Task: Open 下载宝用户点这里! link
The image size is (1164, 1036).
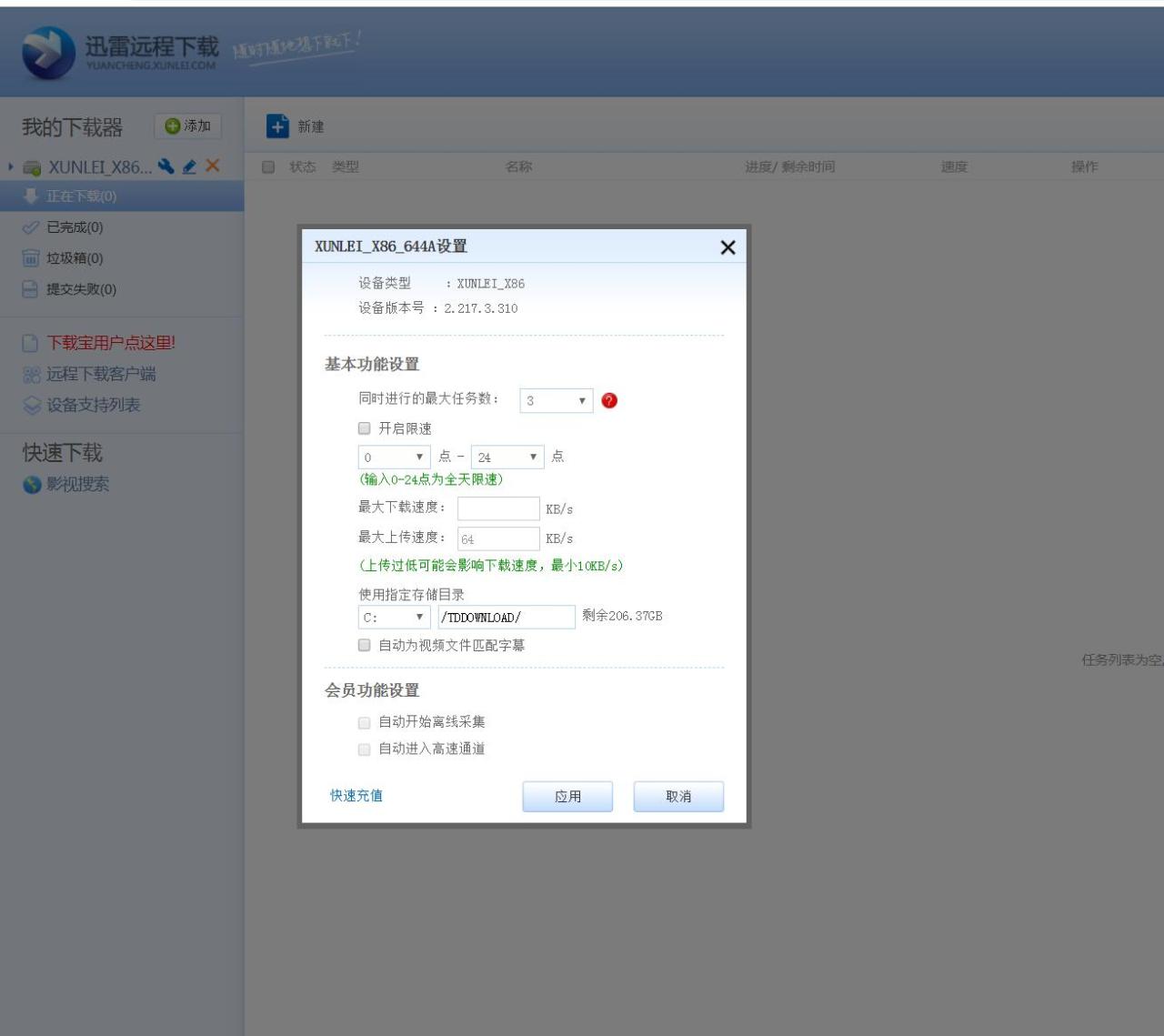Action: (x=111, y=343)
